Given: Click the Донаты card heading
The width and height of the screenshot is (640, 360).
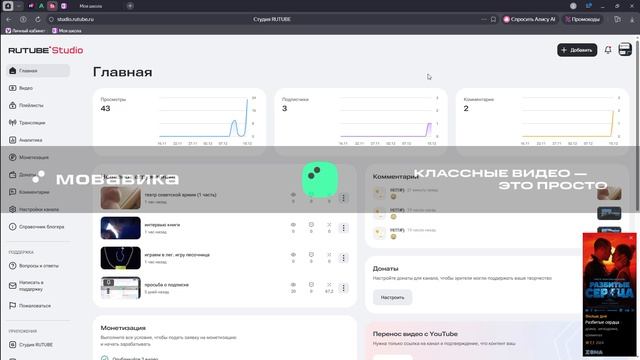Looking at the screenshot, I should coord(385,268).
